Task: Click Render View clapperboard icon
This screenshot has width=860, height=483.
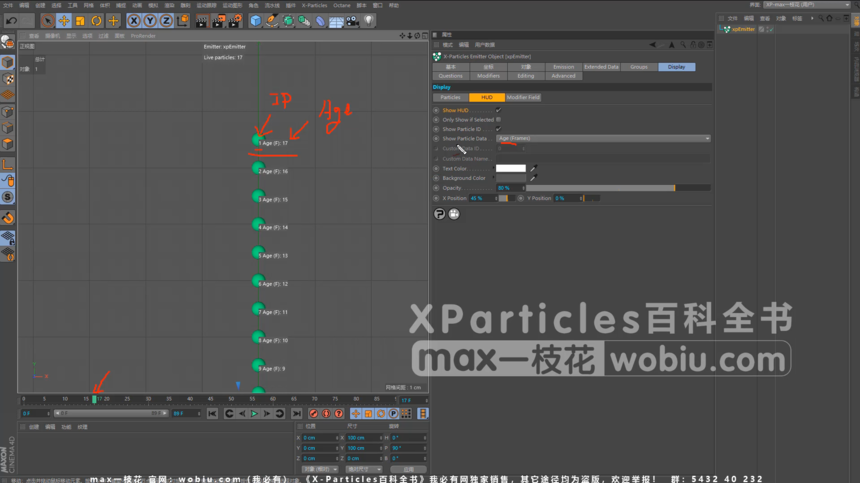Action: click(202, 21)
